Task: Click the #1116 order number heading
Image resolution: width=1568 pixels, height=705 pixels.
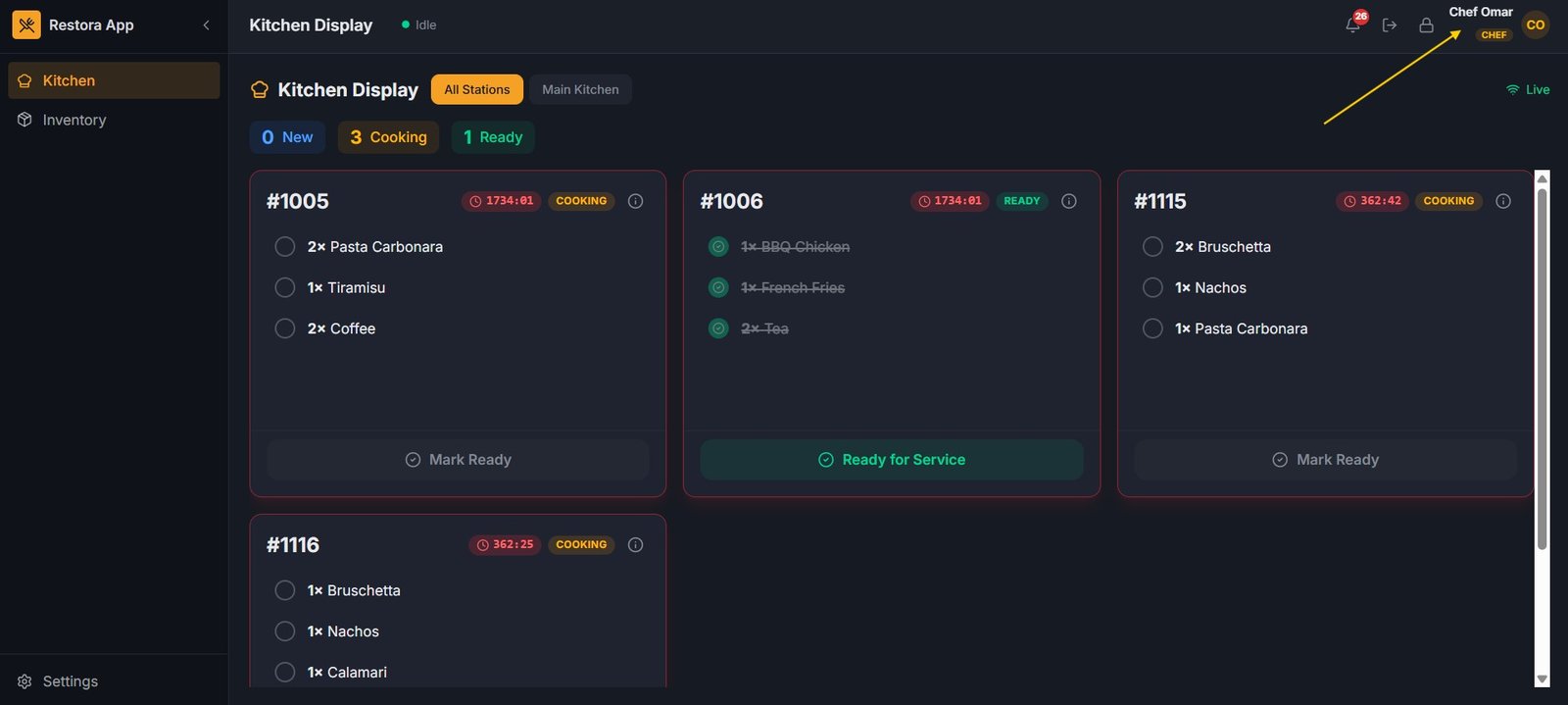Action: pos(293,545)
